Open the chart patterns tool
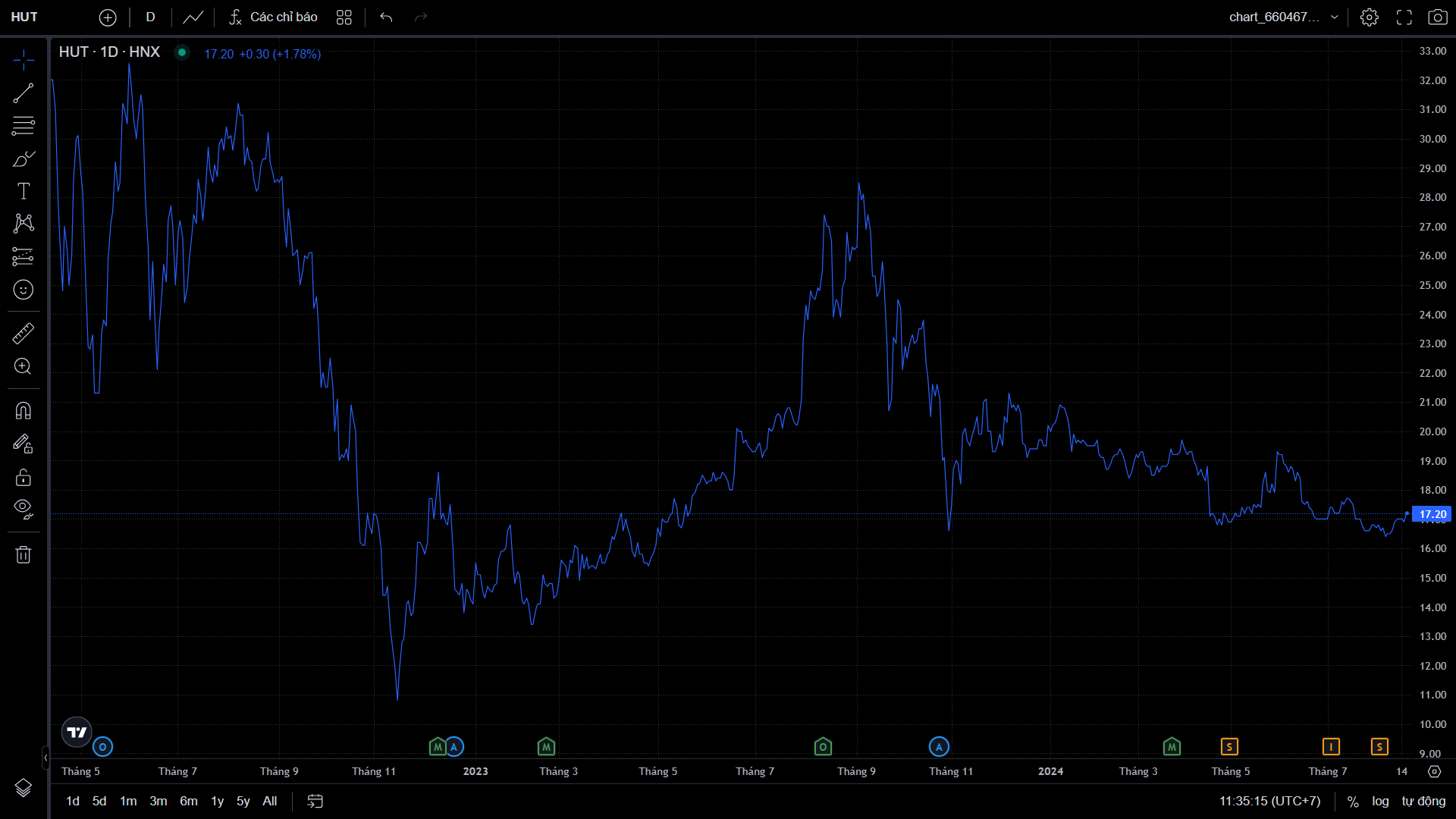The height and width of the screenshot is (819, 1456). 24,224
